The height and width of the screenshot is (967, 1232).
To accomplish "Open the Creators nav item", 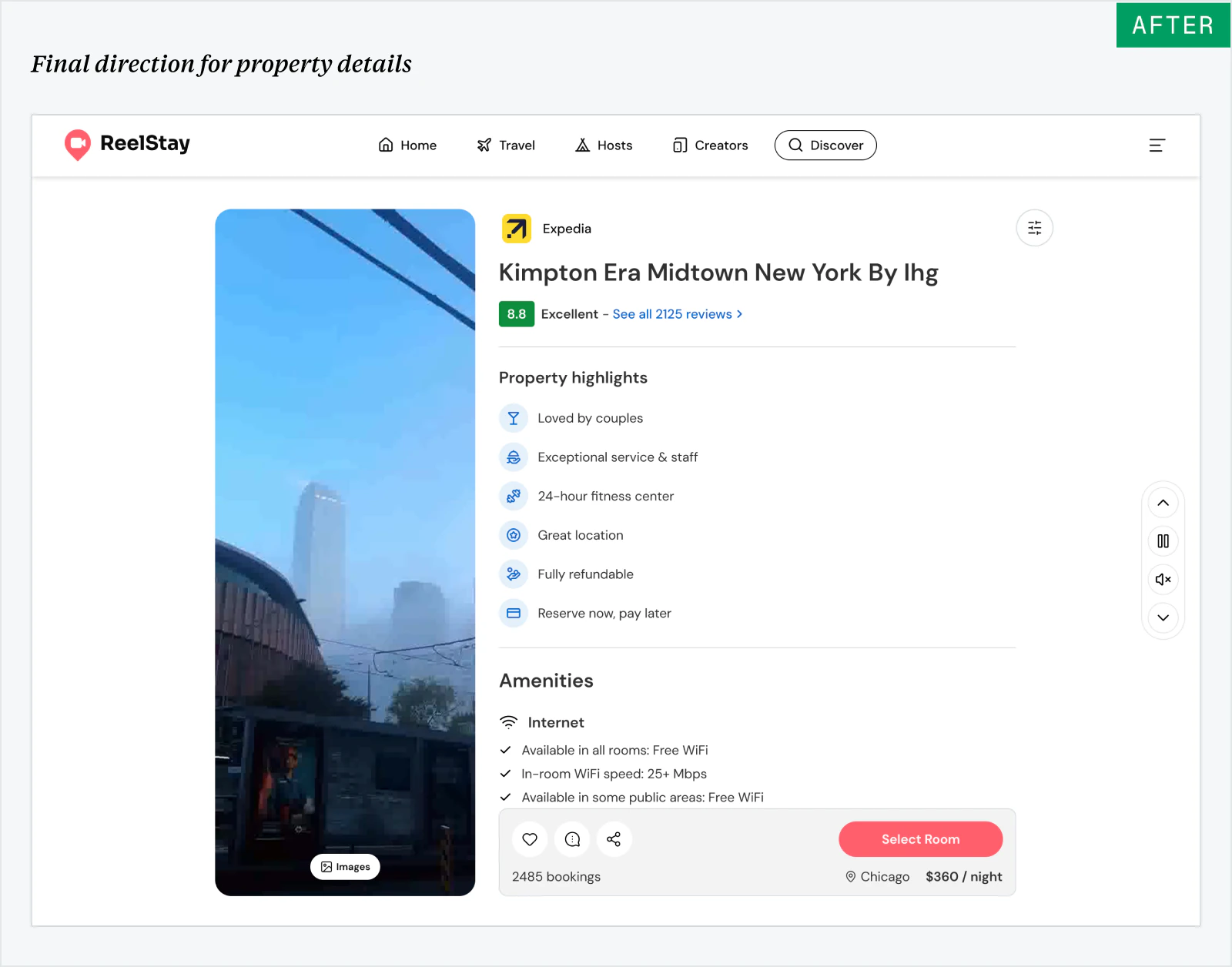I will (x=710, y=146).
